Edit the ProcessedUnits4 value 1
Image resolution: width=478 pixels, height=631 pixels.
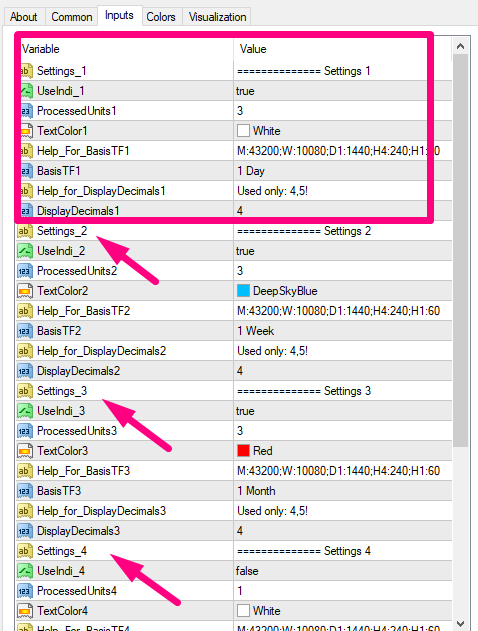342,591
